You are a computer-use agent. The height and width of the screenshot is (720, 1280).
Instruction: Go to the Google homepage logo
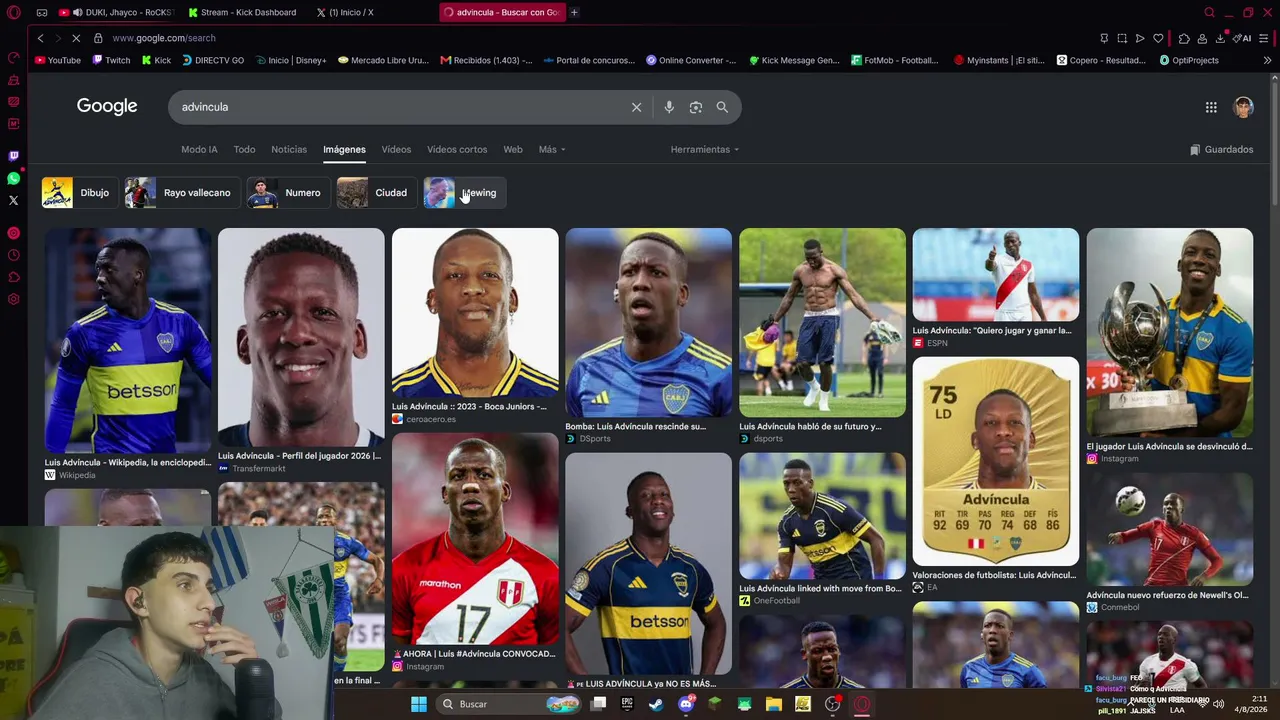[107, 106]
